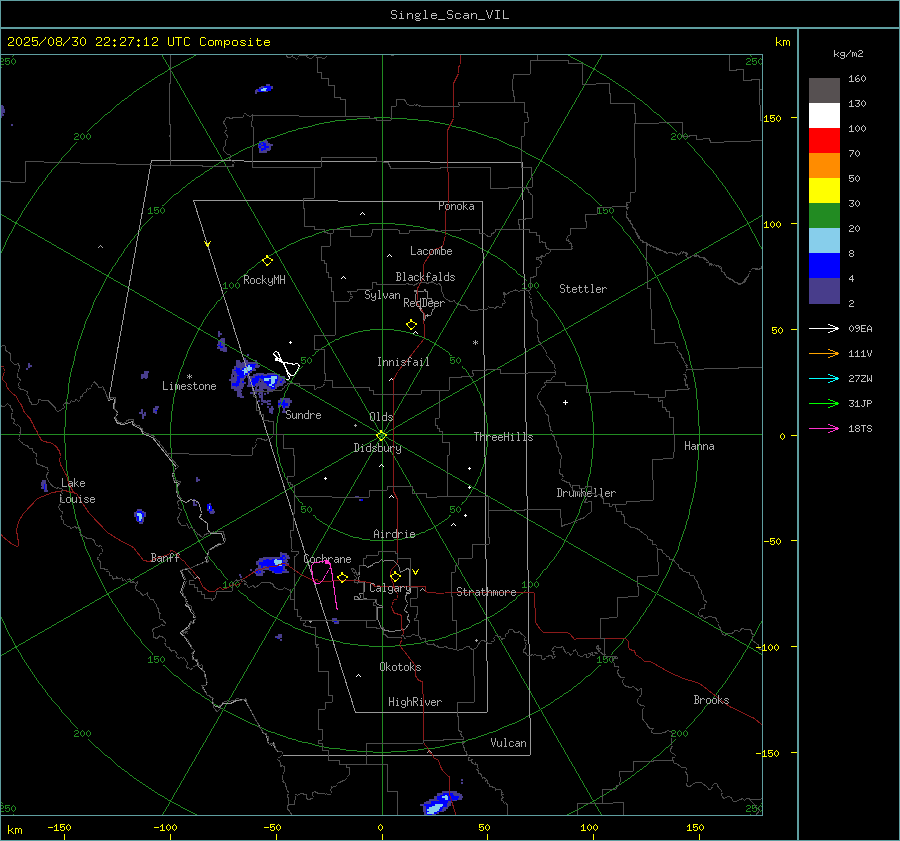The image size is (900, 841).
Task: Click the Calgary label
Action: (390, 588)
